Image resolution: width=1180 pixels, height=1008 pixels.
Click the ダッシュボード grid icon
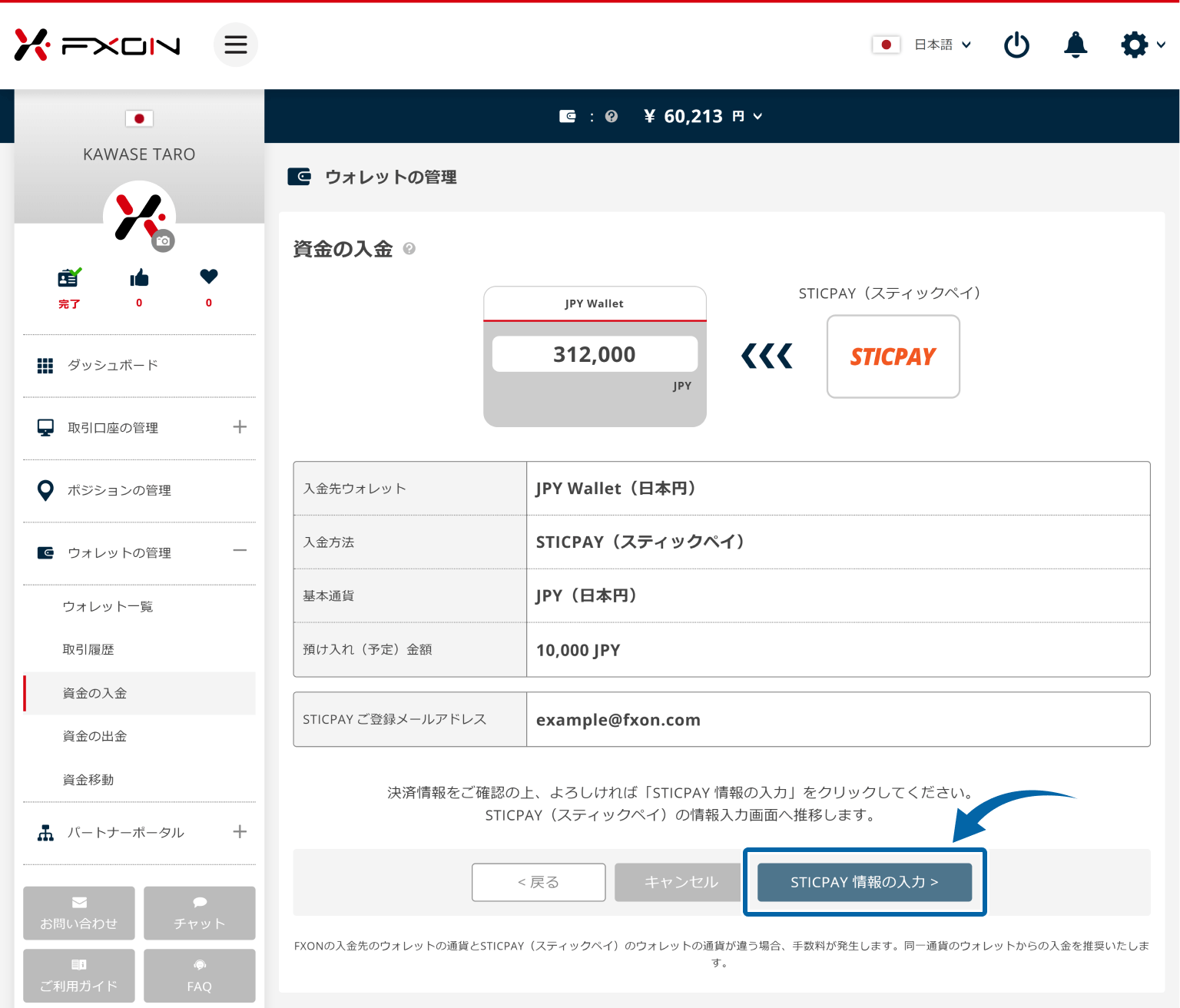tap(45, 366)
